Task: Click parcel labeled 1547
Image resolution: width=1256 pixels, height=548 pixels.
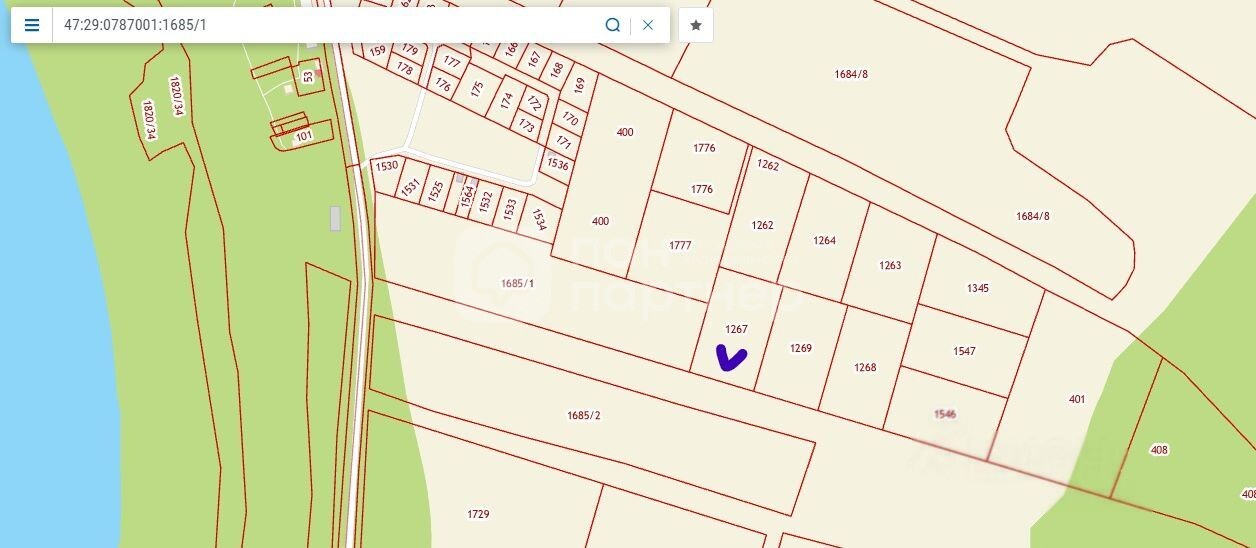Action: coord(964,351)
